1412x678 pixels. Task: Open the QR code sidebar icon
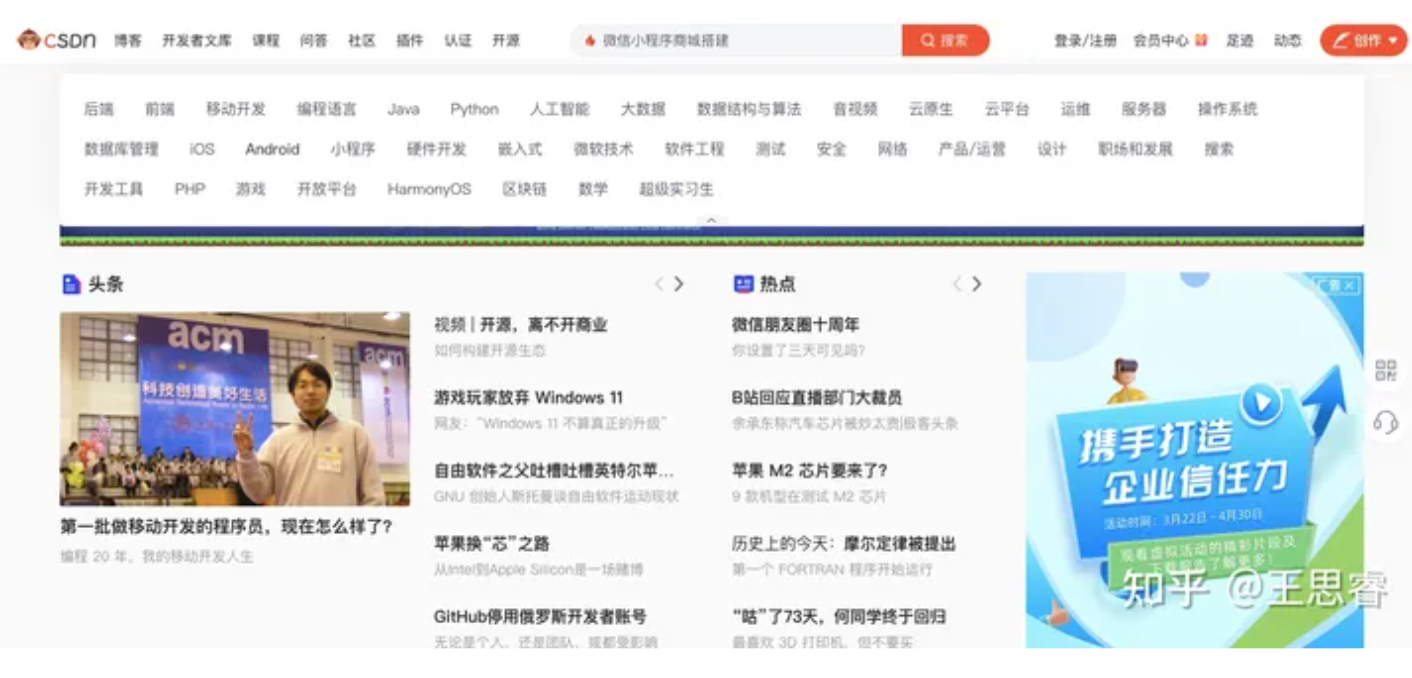[x=1385, y=371]
